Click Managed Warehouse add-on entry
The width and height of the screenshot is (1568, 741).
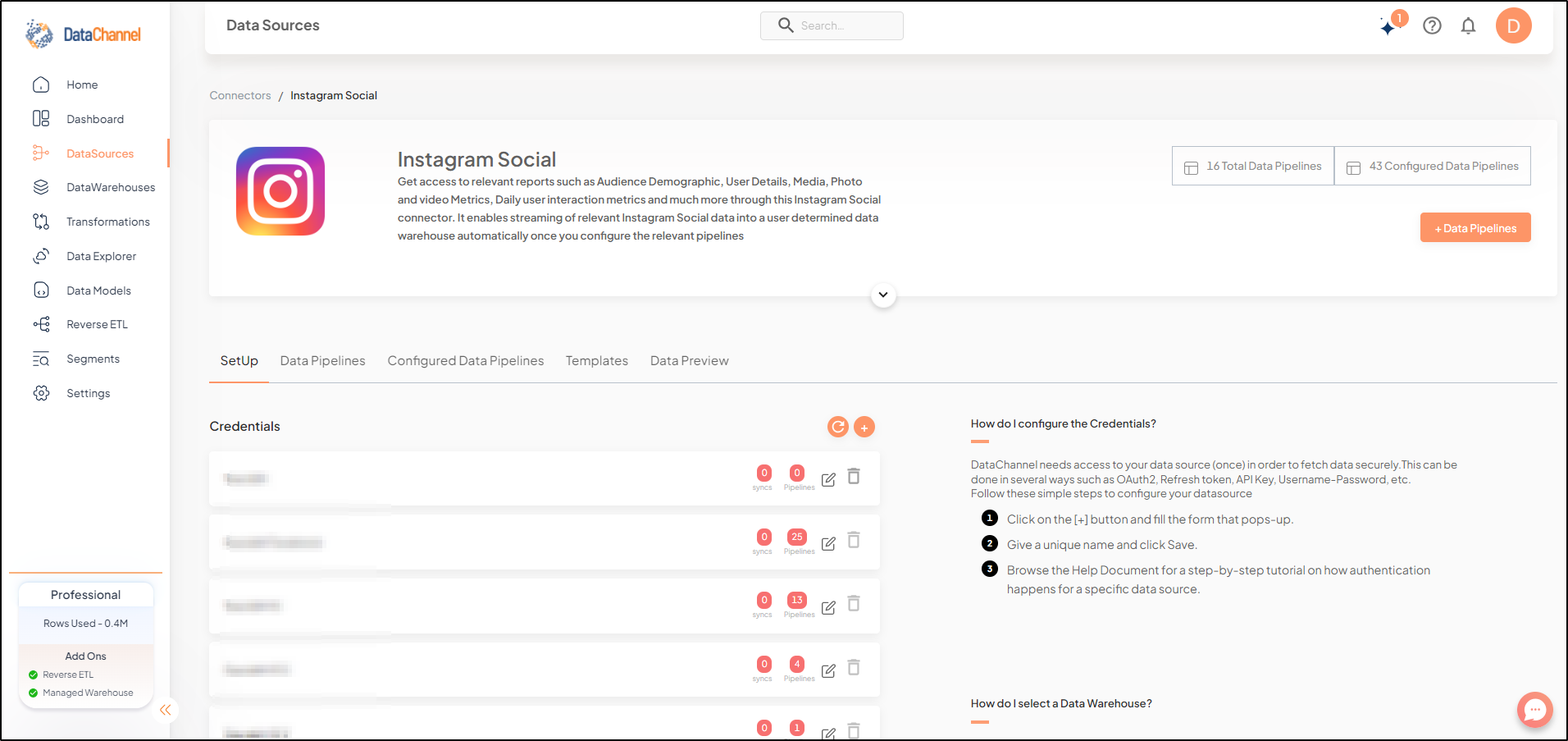[x=81, y=693]
